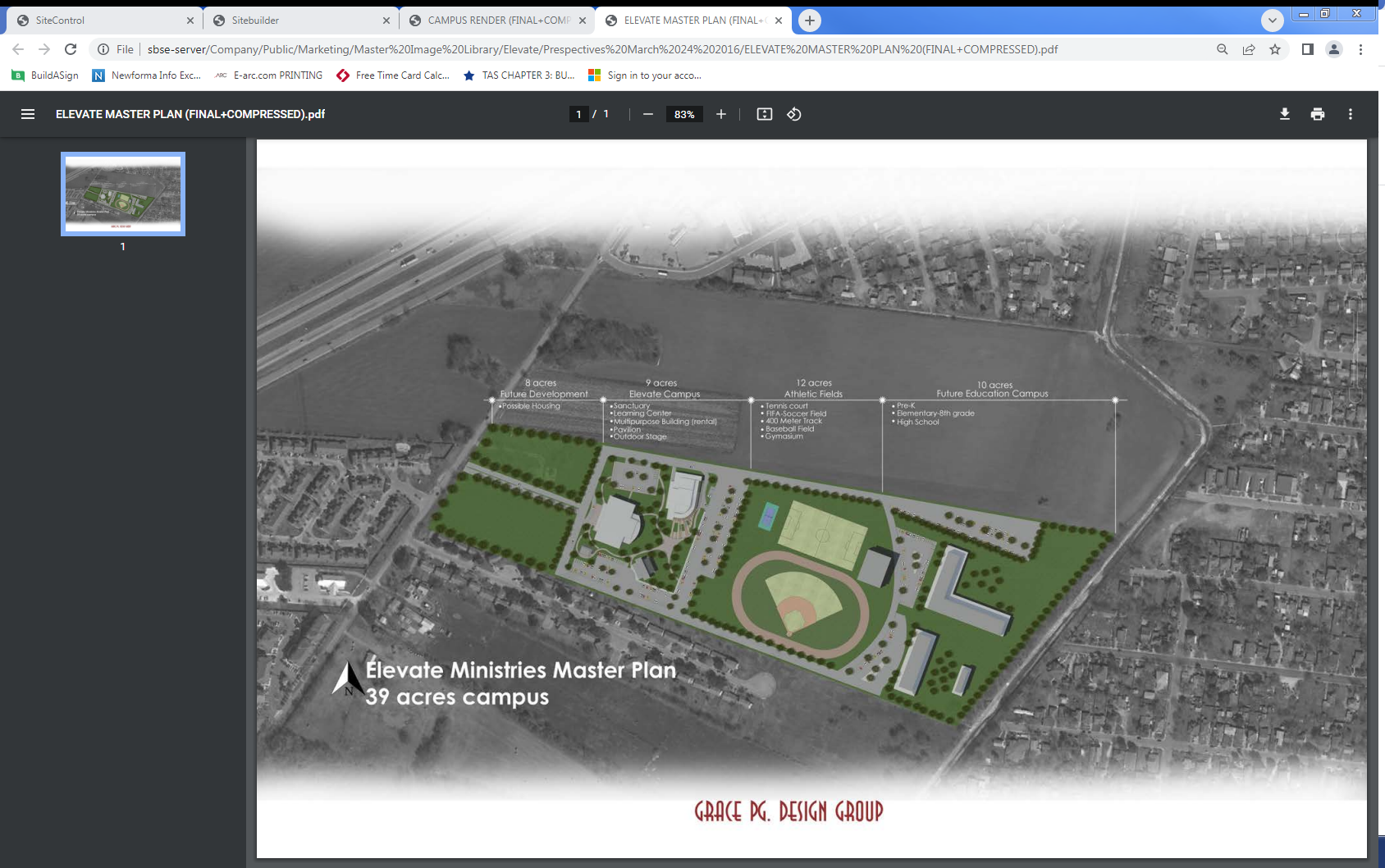Reload the current page
Viewport: 1385px width, 868px height.
(71, 49)
